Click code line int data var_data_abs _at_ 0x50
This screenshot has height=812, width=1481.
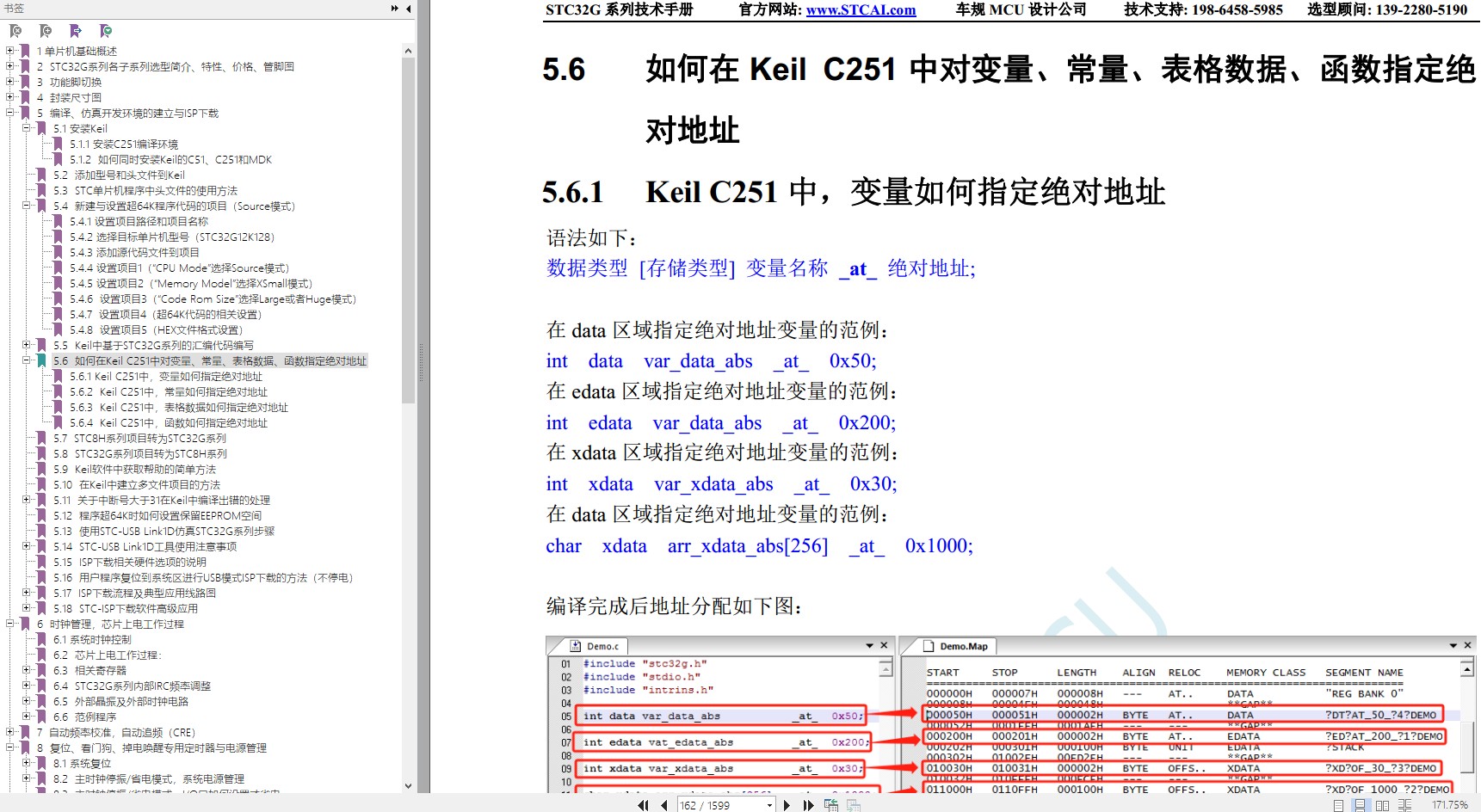point(711,361)
